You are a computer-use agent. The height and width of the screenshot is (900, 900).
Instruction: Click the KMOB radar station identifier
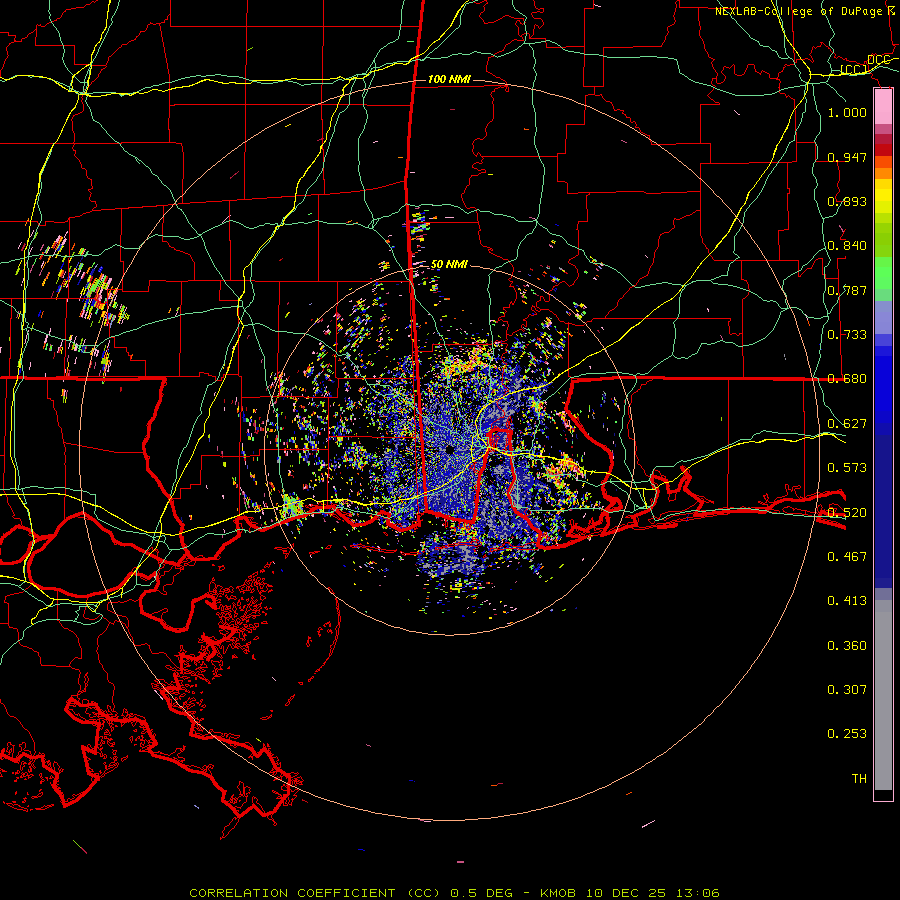557,893
